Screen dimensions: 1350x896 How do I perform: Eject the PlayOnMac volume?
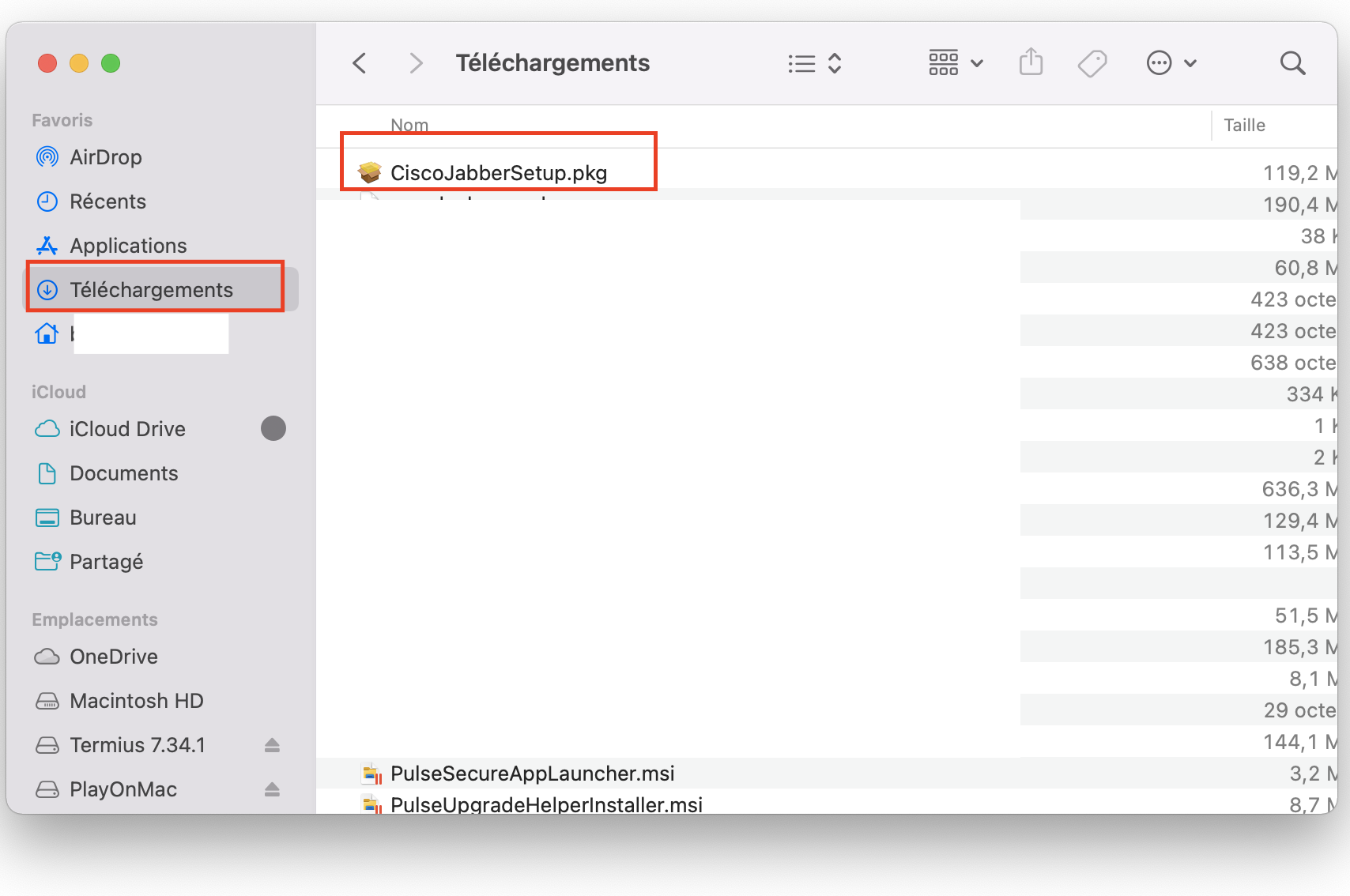click(x=272, y=789)
